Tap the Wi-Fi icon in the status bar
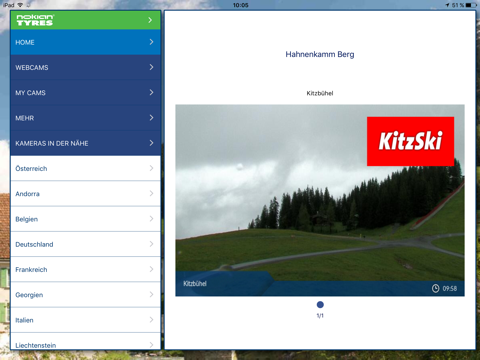 (x=20, y=5)
